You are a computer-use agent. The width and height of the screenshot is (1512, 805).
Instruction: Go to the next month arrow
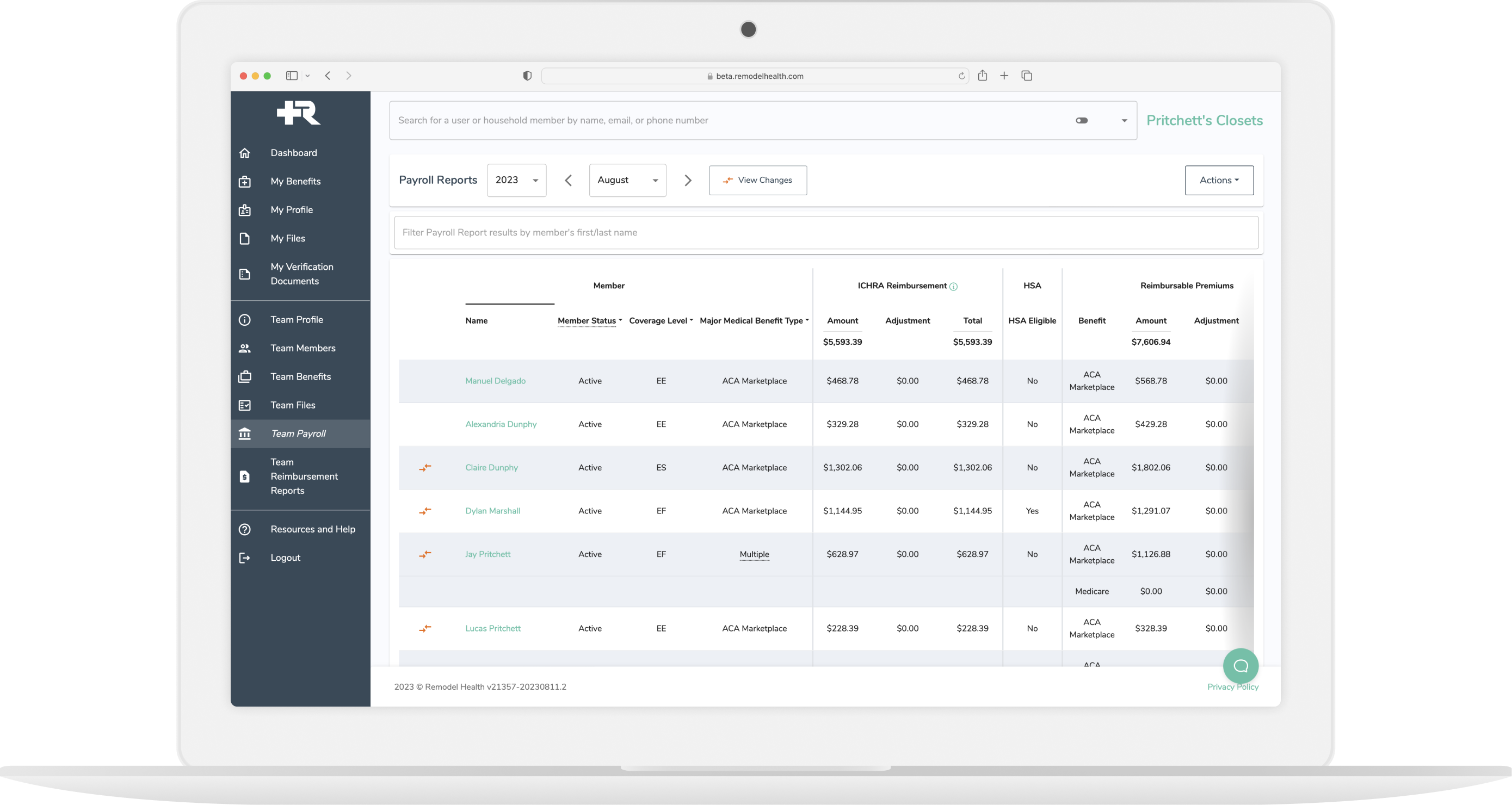688,180
